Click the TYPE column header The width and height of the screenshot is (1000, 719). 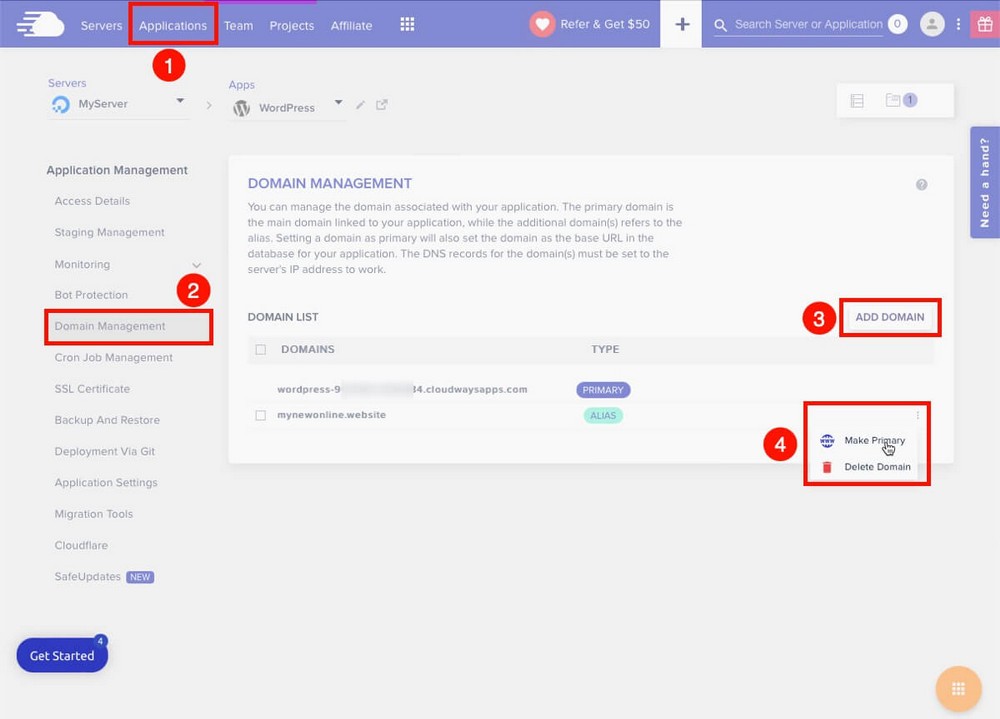click(605, 349)
